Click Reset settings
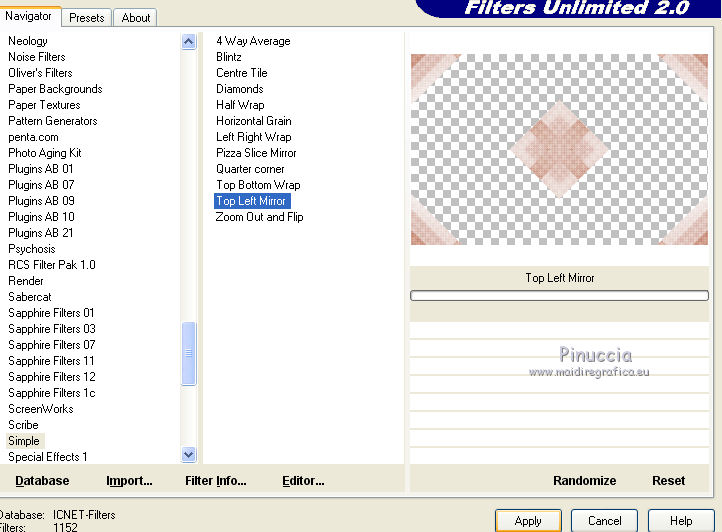The height and width of the screenshot is (532, 722). 669,481
